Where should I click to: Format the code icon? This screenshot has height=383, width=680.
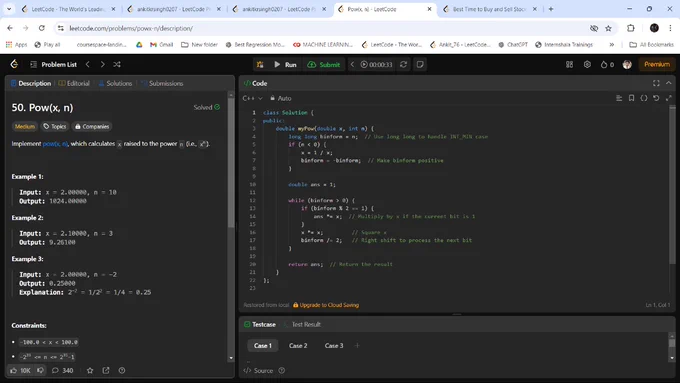point(619,98)
